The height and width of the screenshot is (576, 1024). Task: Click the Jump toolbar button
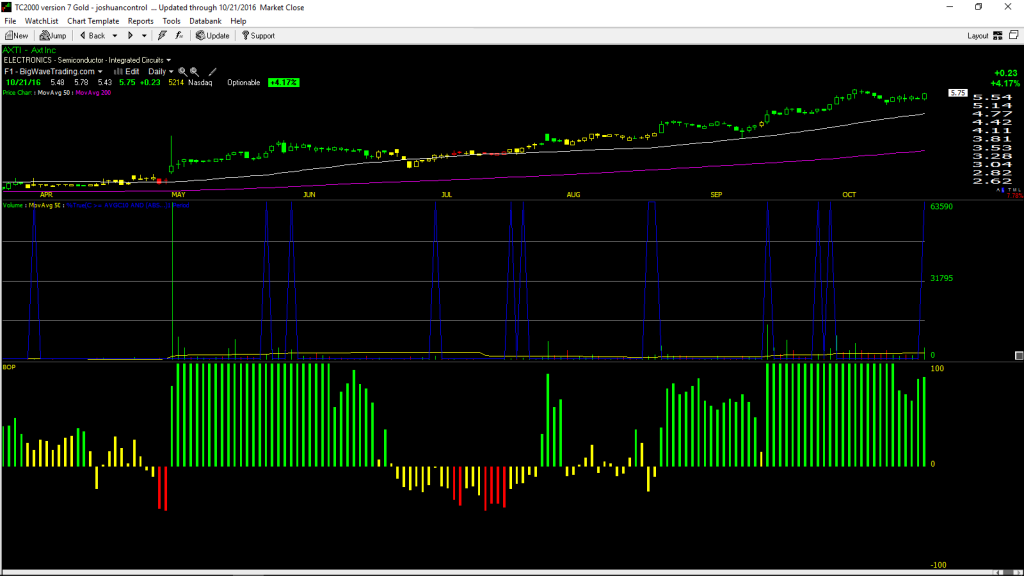point(53,36)
